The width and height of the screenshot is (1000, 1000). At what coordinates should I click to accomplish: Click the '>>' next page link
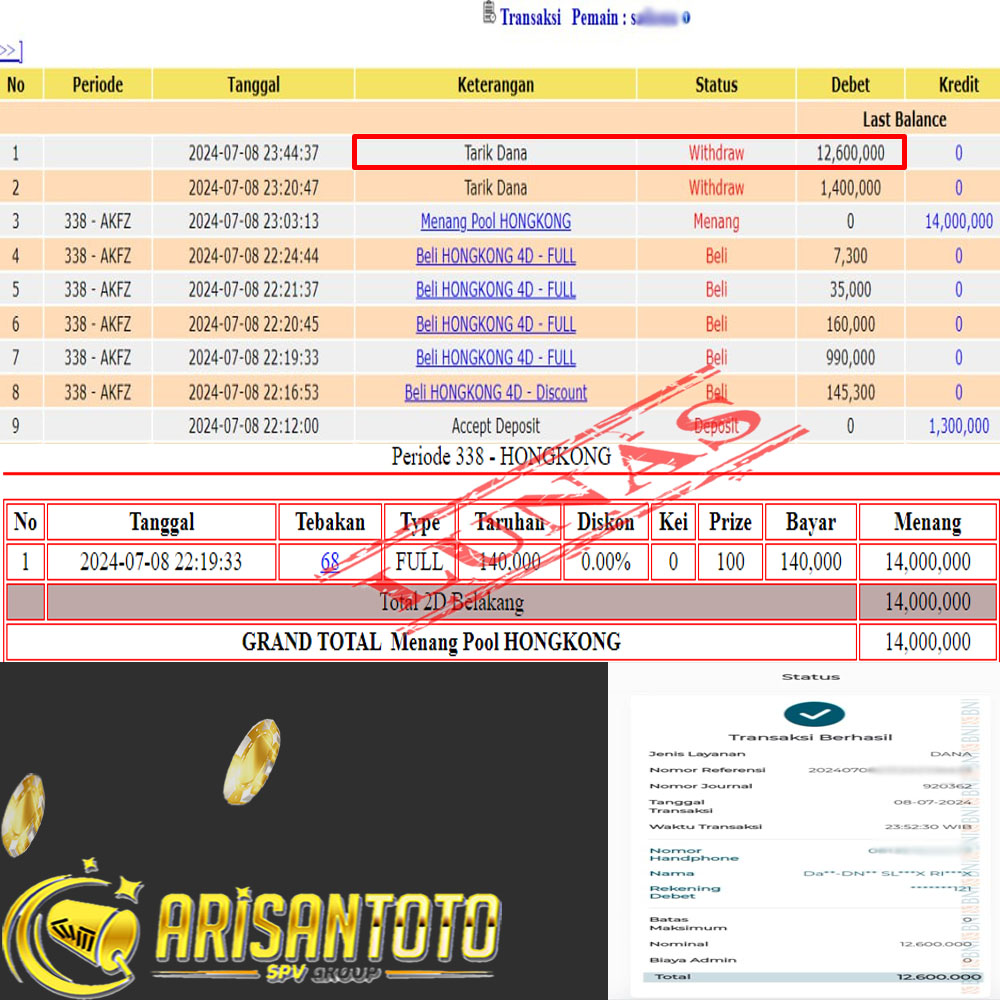(8, 50)
